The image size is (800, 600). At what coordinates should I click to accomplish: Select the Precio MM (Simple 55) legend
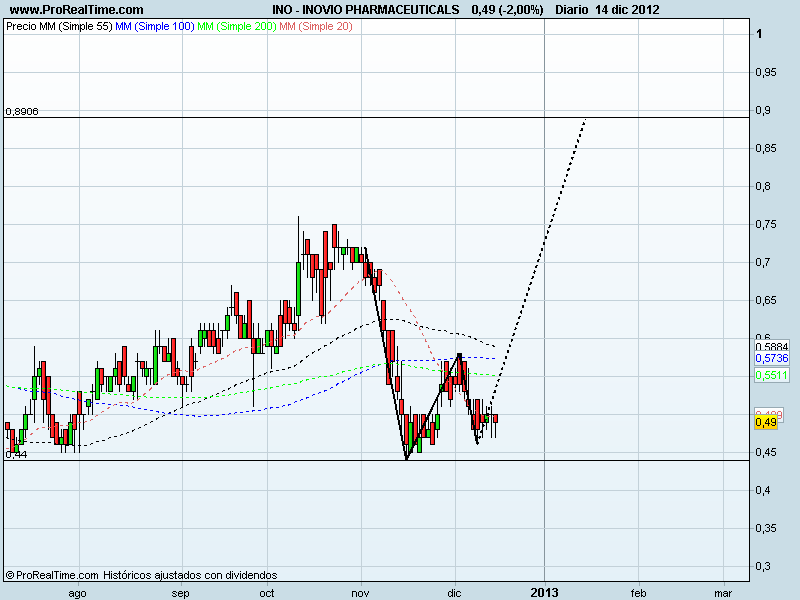(x=59, y=26)
